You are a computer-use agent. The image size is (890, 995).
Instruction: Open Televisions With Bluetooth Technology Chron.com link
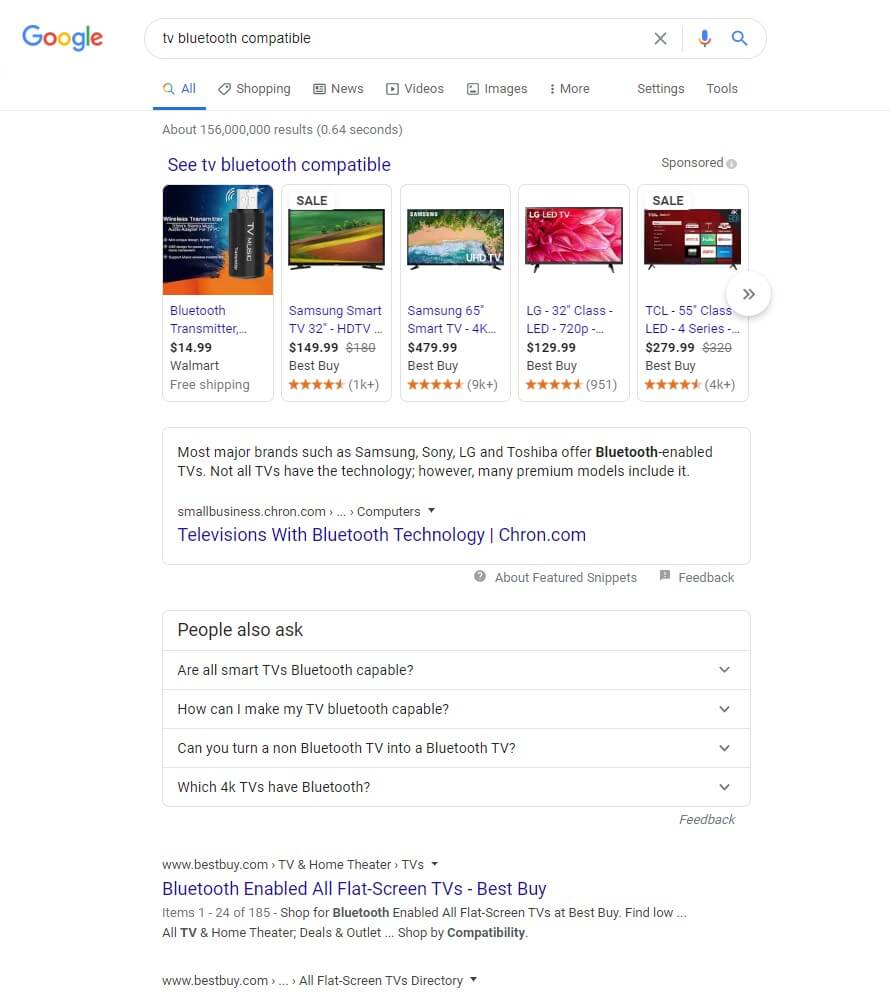point(381,535)
